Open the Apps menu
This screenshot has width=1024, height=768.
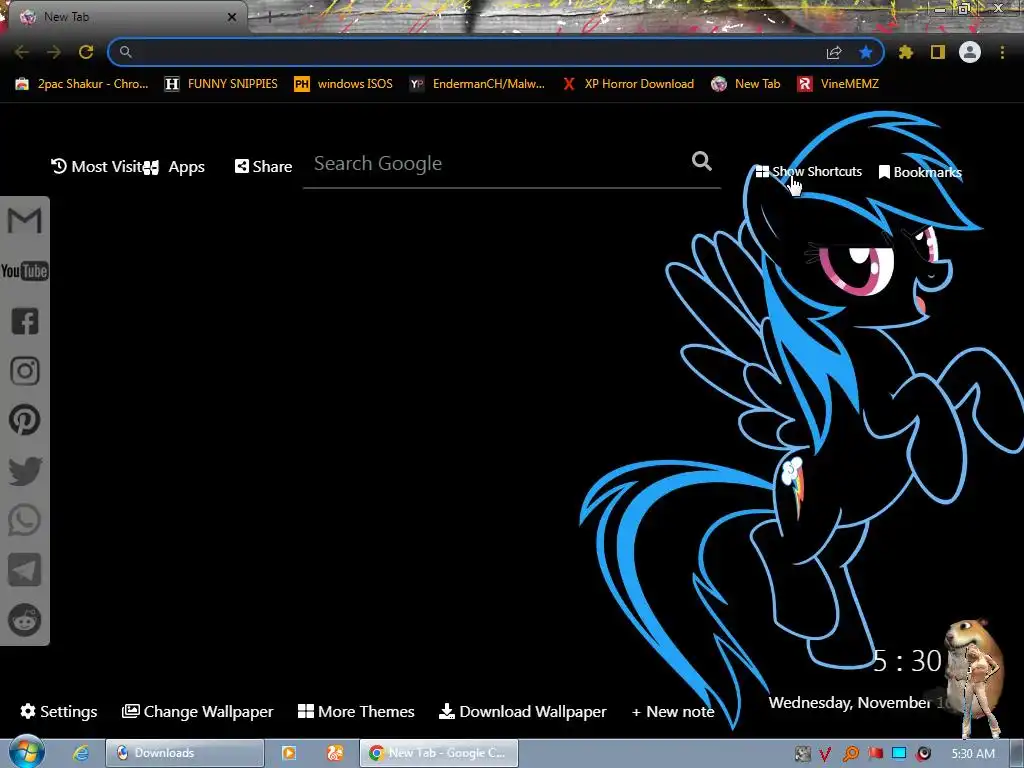pyautogui.click(x=175, y=167)
